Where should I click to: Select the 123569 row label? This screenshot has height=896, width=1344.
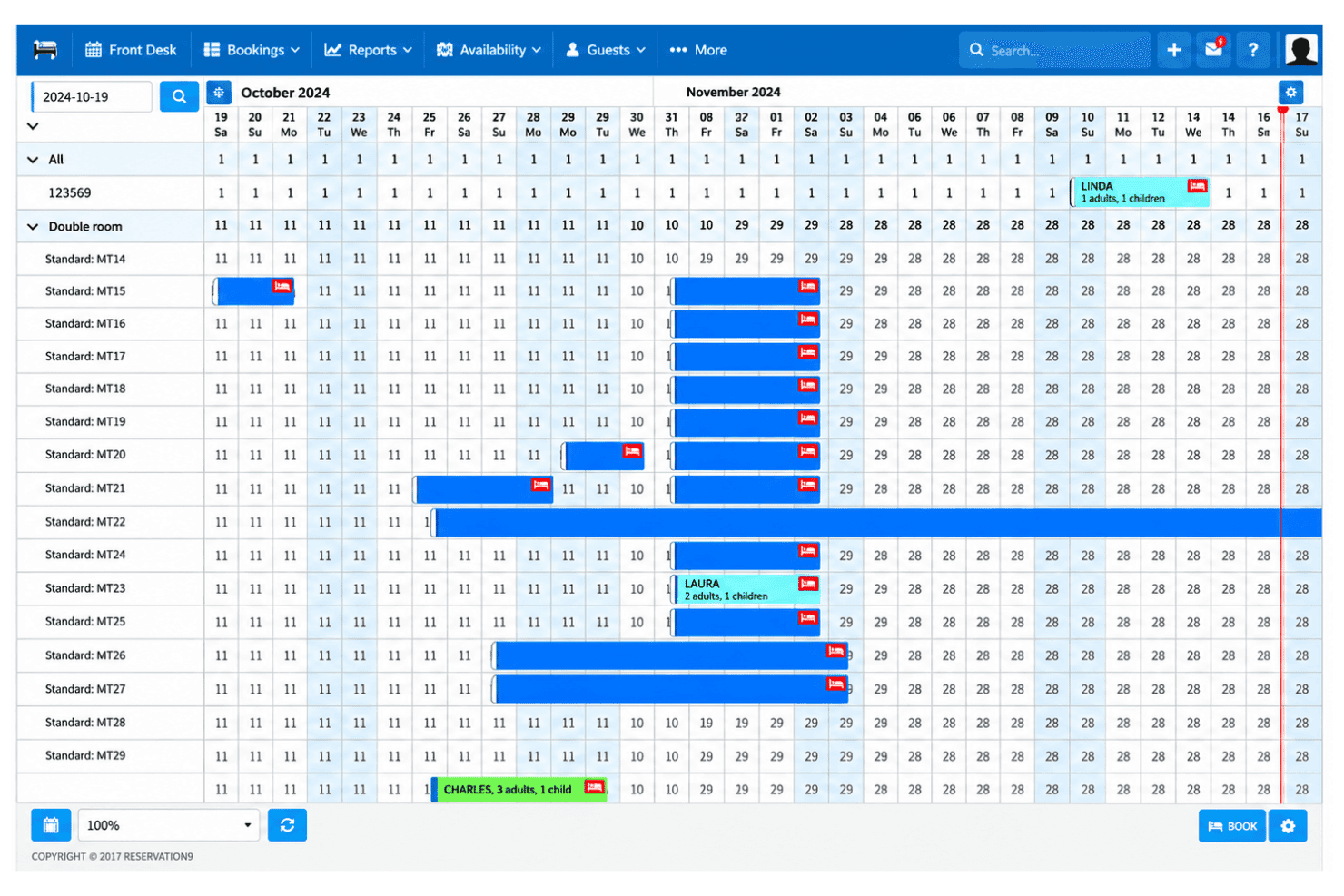click(70, 192)
